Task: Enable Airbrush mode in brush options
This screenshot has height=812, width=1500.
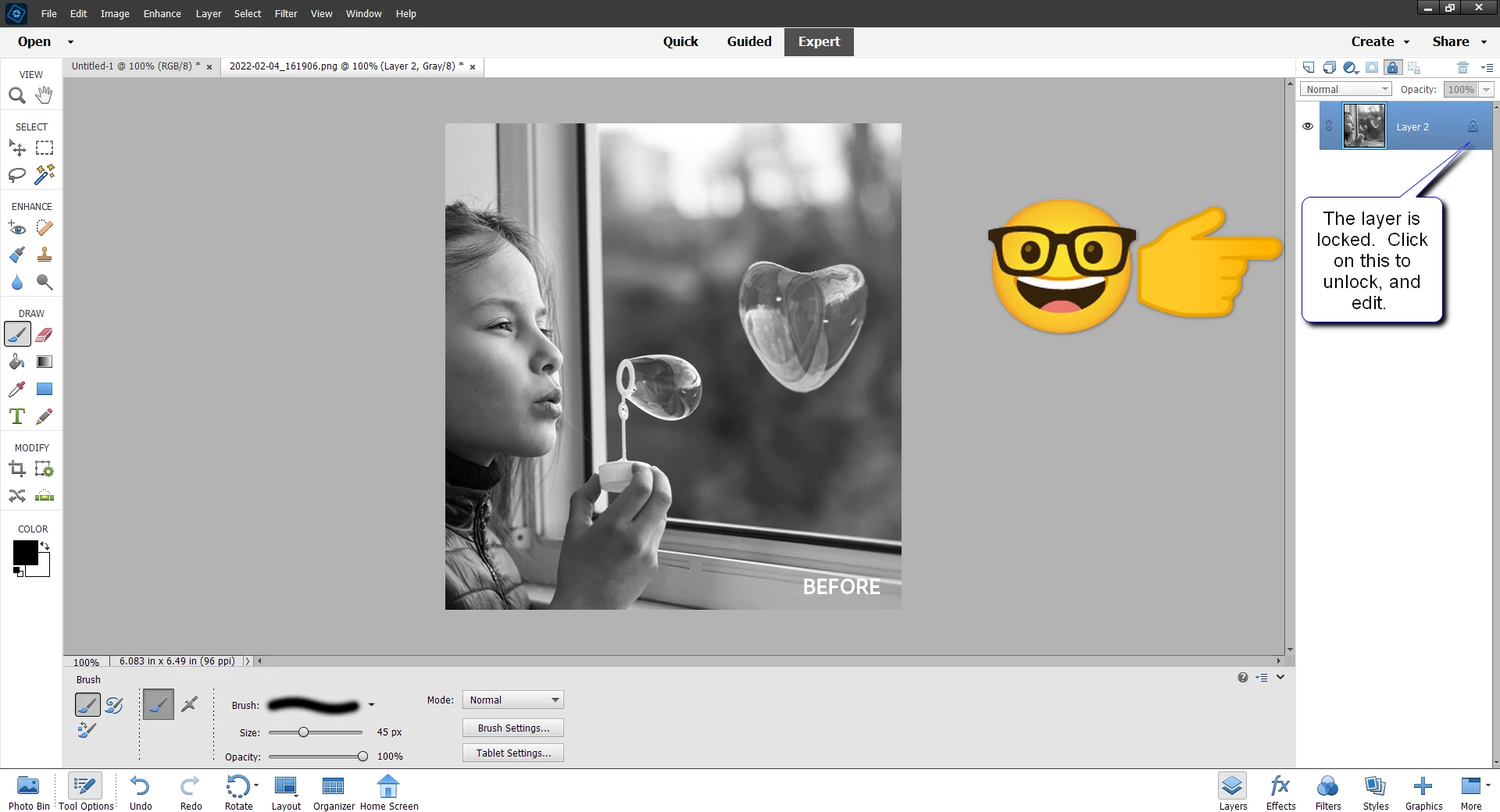Action: point(189,704)
